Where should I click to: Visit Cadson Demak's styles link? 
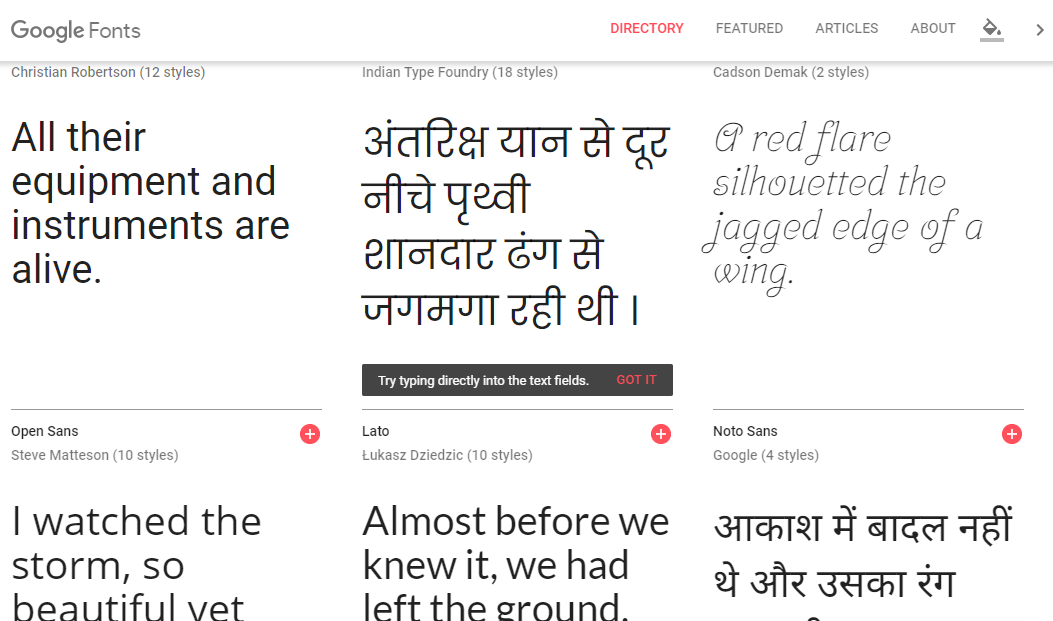pos(791,72)
